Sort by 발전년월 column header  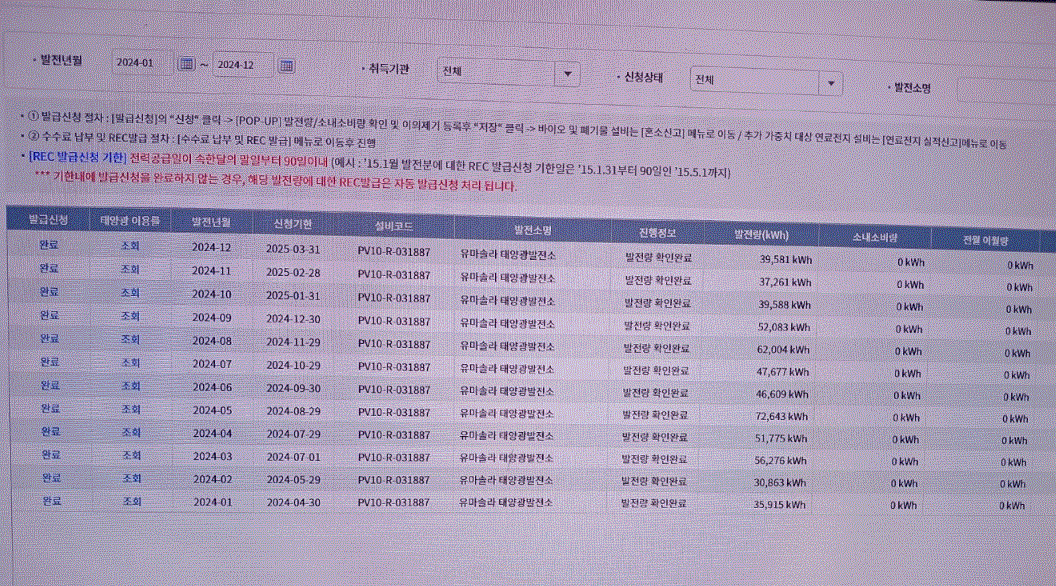point(211,222)
